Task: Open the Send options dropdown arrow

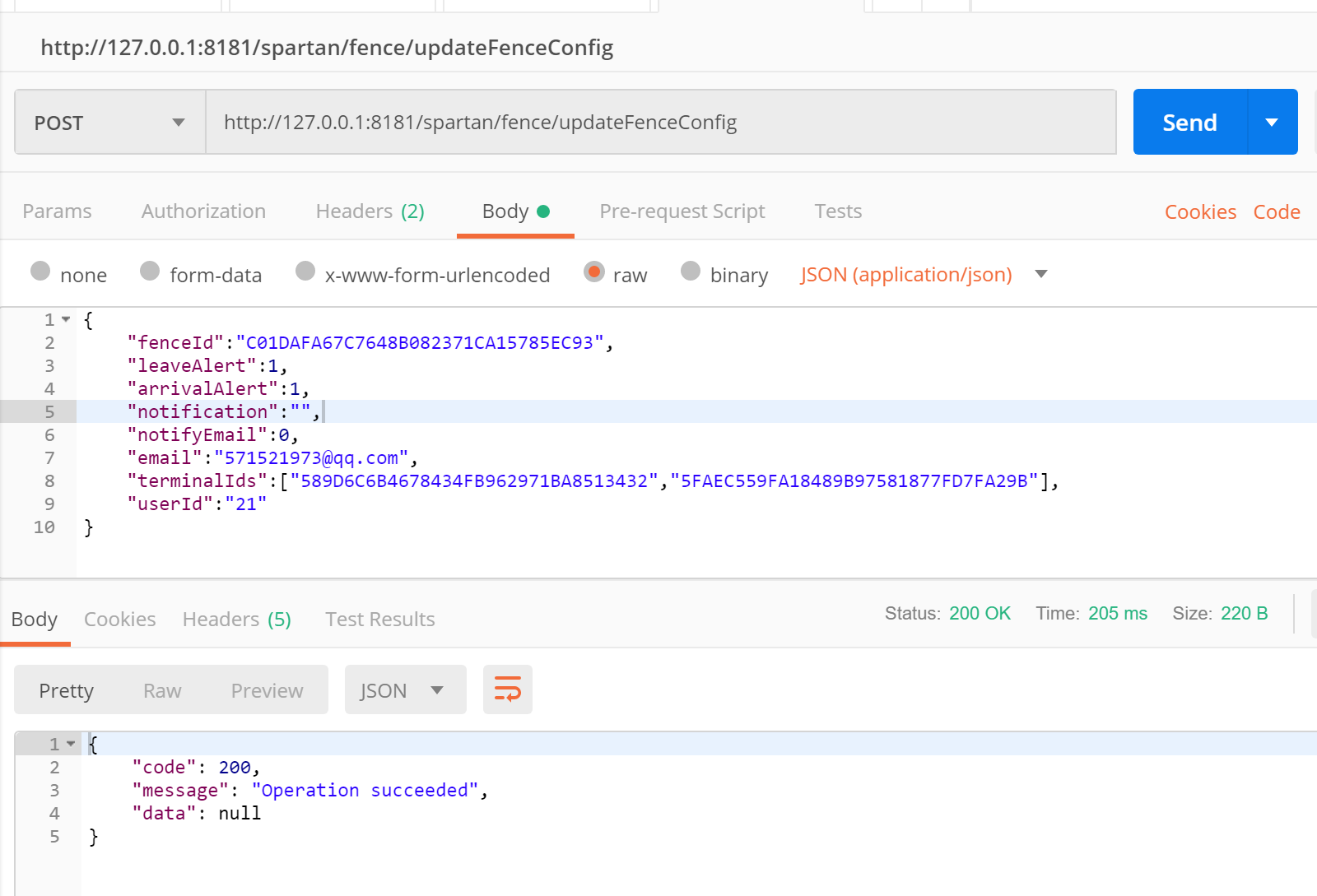Action: point(1272,123)
